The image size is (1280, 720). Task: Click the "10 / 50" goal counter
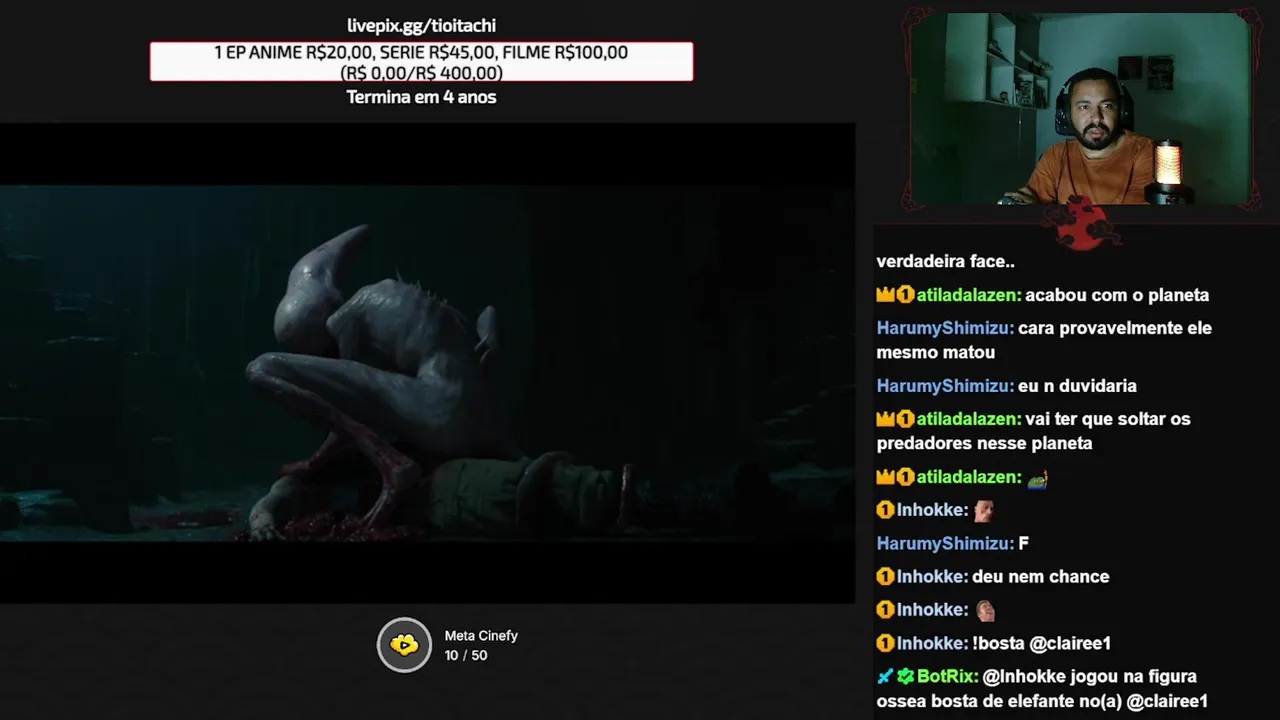pyautogui.click(x=466, y=655)
